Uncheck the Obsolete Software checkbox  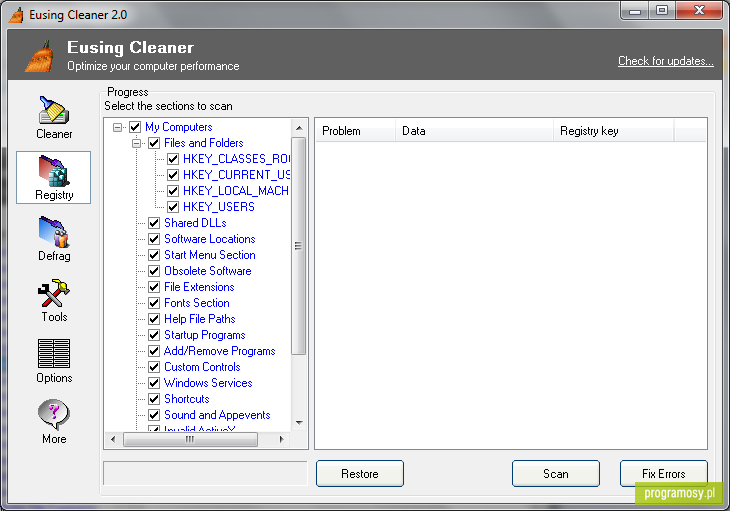[154, 271]
